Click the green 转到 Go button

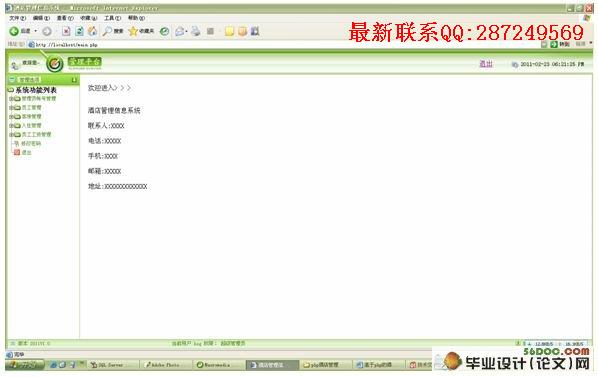point(560,45)
